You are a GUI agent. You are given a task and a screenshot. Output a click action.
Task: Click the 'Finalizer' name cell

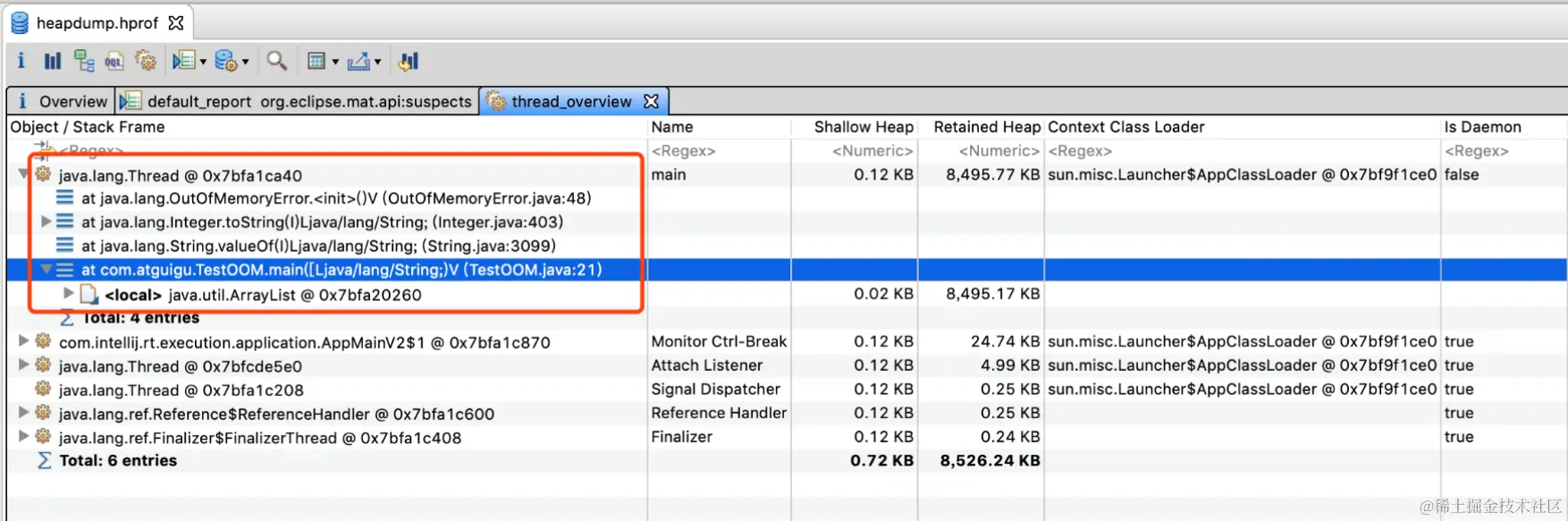click(682, 436)
